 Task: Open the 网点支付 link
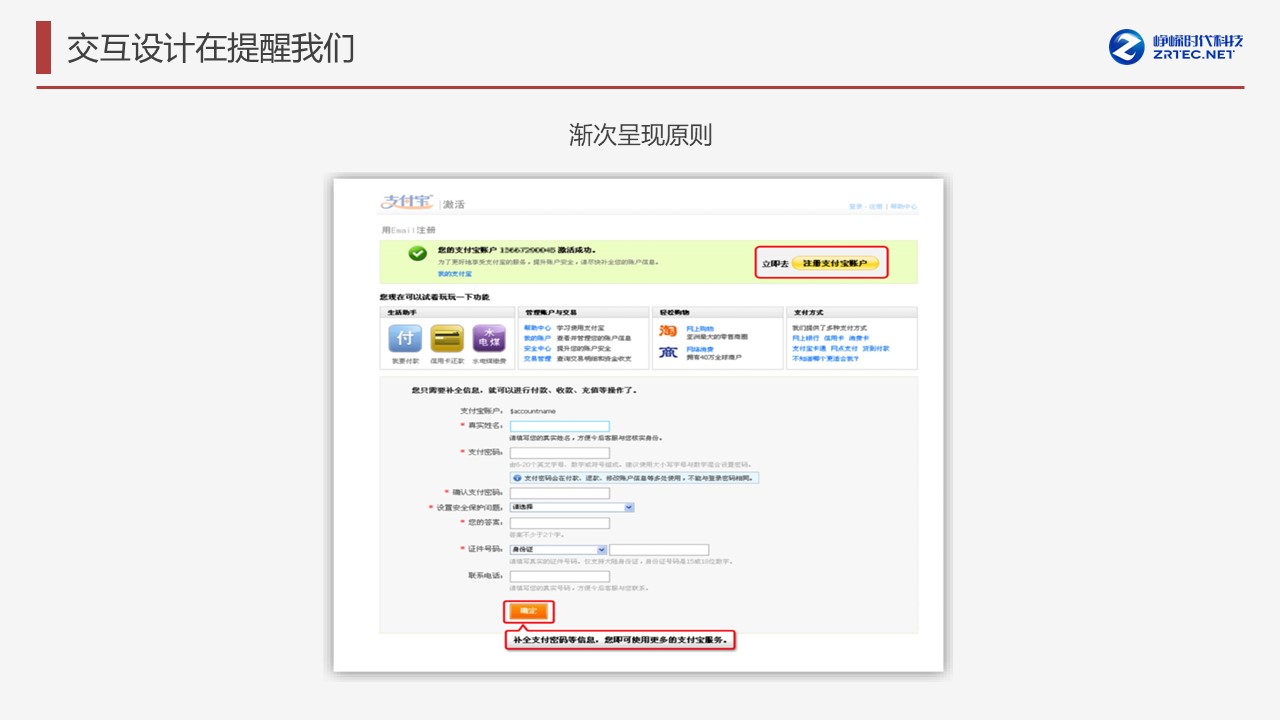tap(845, 348)
